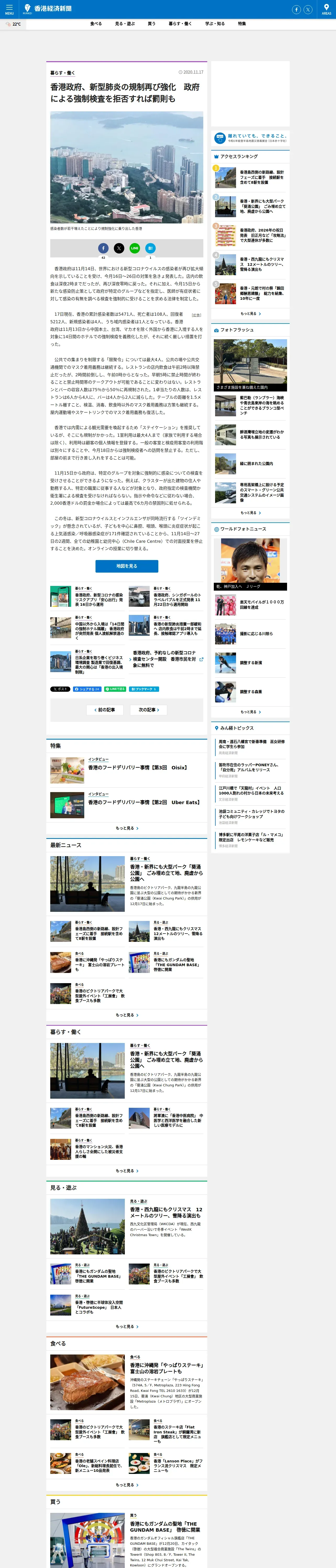This screenshot has height=1568, width=336.
Task: Share article via round Facebook icon
Action: tap(103, 248)
